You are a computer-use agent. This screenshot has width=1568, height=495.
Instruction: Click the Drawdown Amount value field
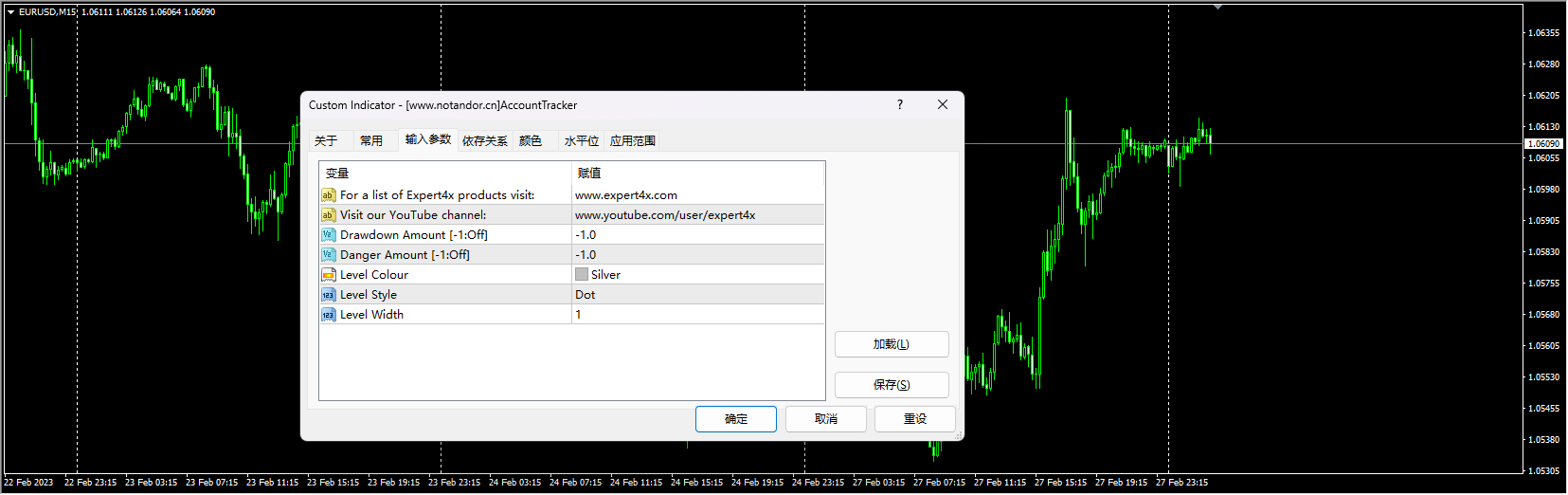696,235
